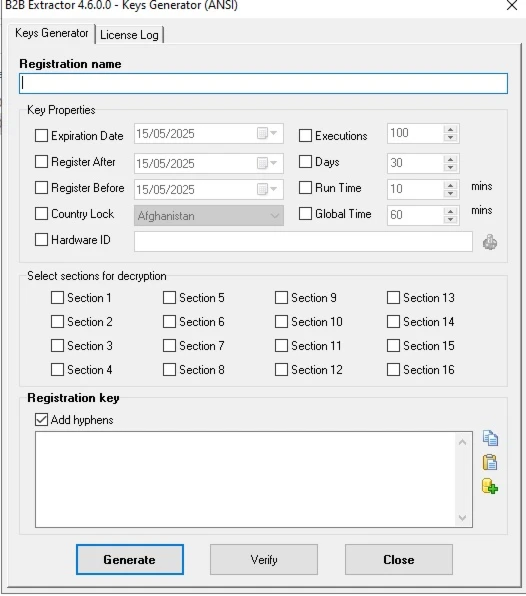The image size is (526, 596).
Task: Check Section 4 for decryption
Action: click(x=57, y=369)
